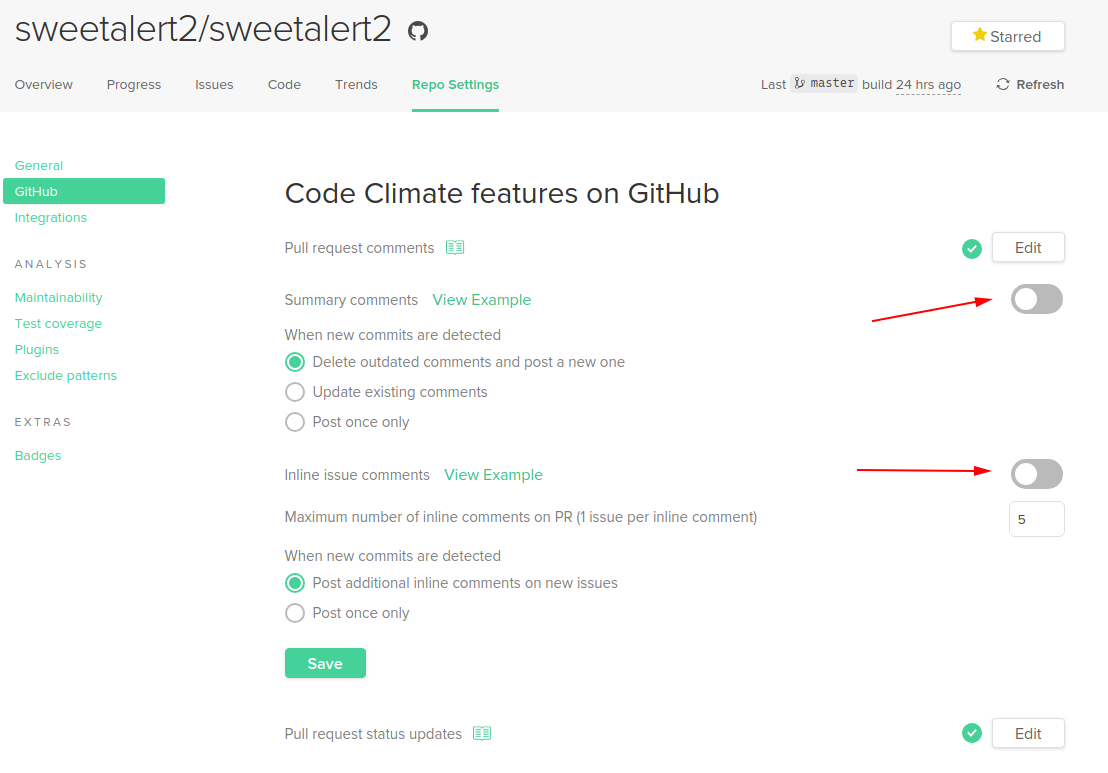This screenshot has width=1108, height=773.
Task: Open the Exclude patterns settings
Action: point(65,375)
